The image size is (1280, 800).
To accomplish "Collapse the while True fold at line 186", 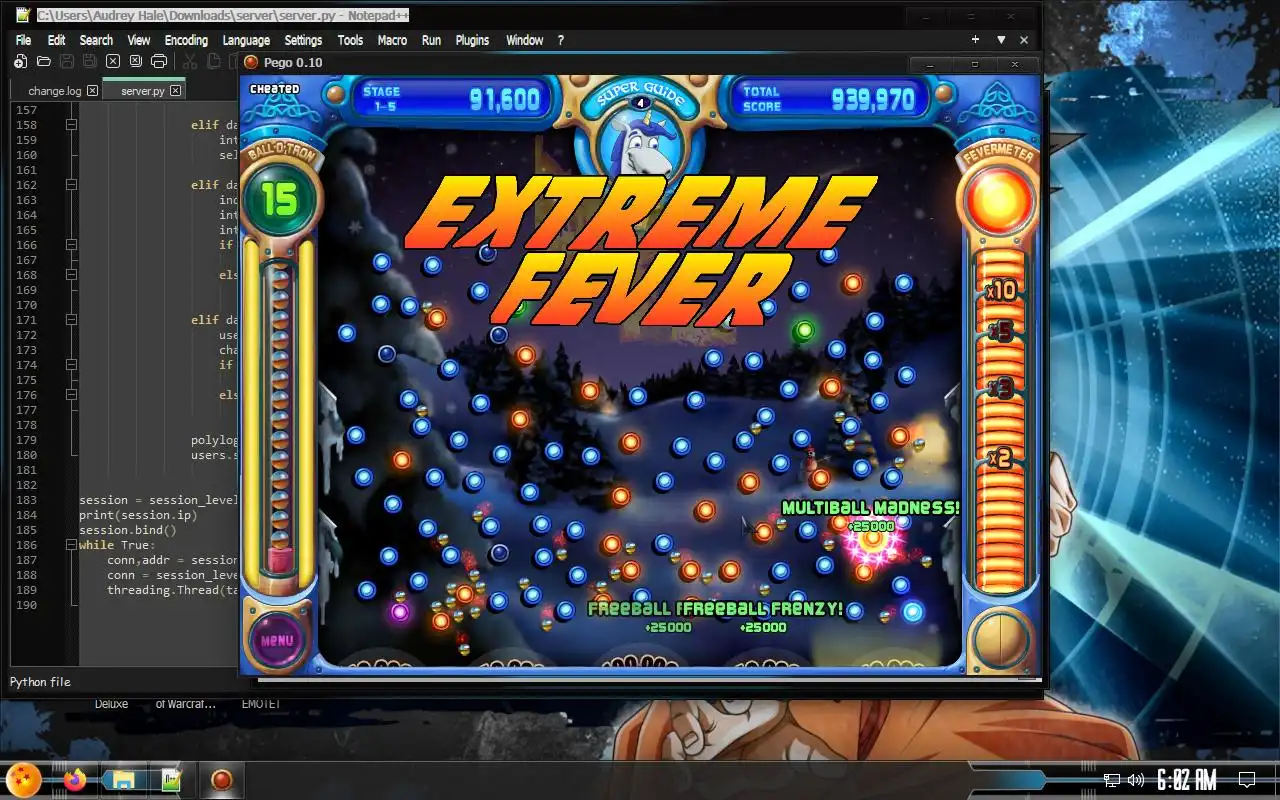I will click(x=71, y=545).
